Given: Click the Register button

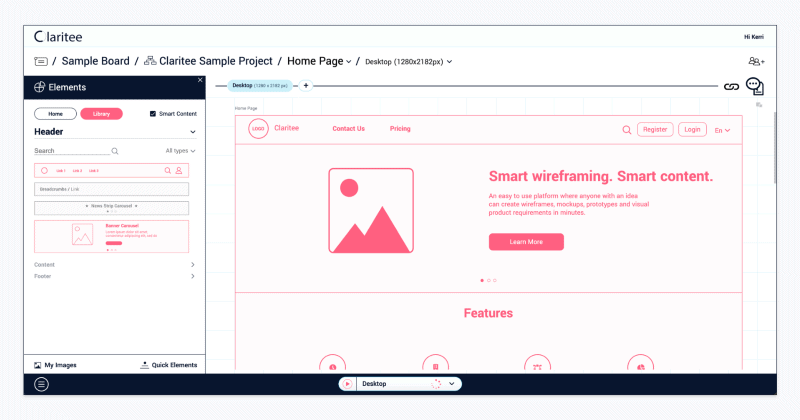Looking at the screenshot, I should pos(655,130).
